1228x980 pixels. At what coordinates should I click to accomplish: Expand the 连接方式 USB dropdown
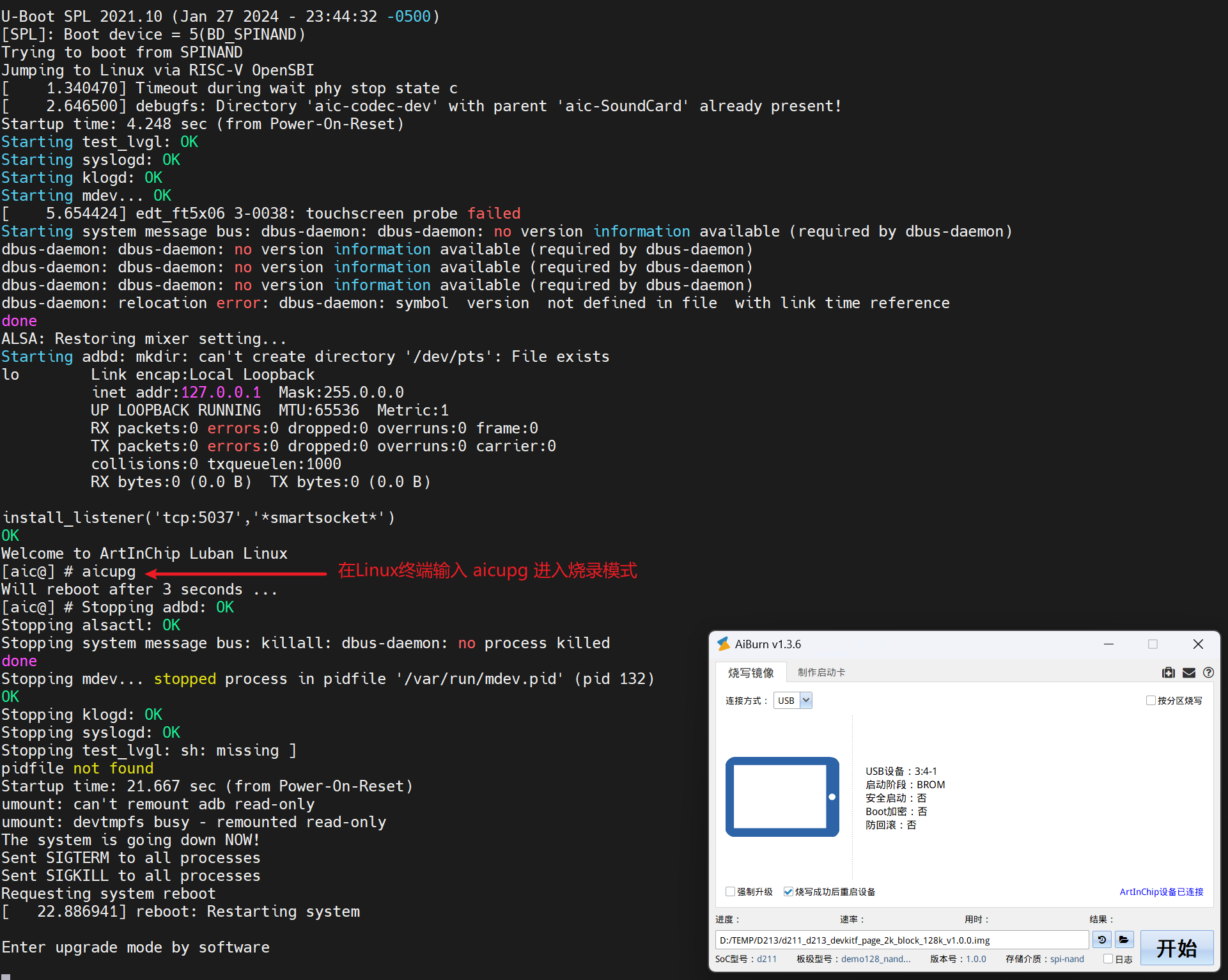click(806, 701)
